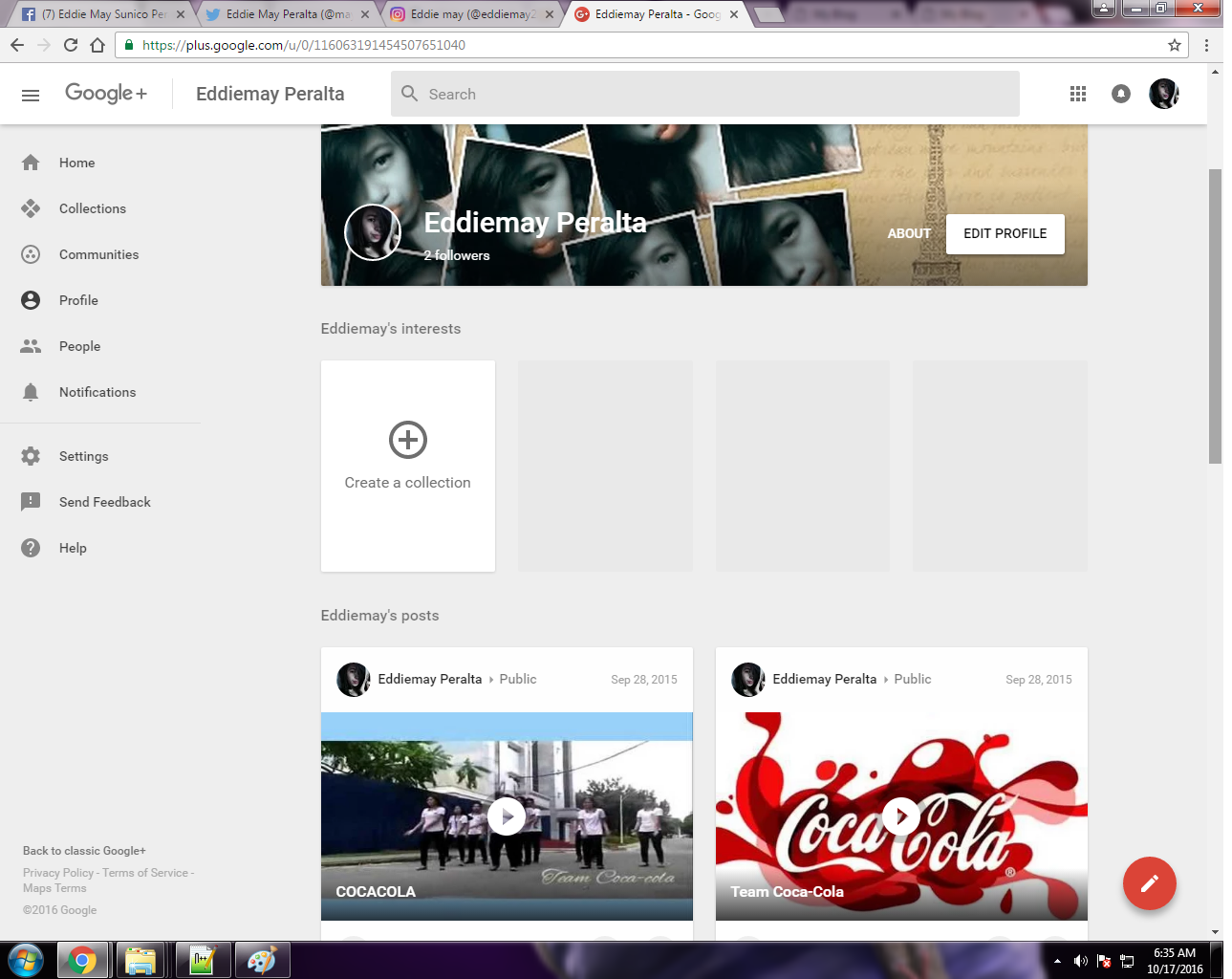
Task: Close the Twitter tab
Action: (365, 14)
